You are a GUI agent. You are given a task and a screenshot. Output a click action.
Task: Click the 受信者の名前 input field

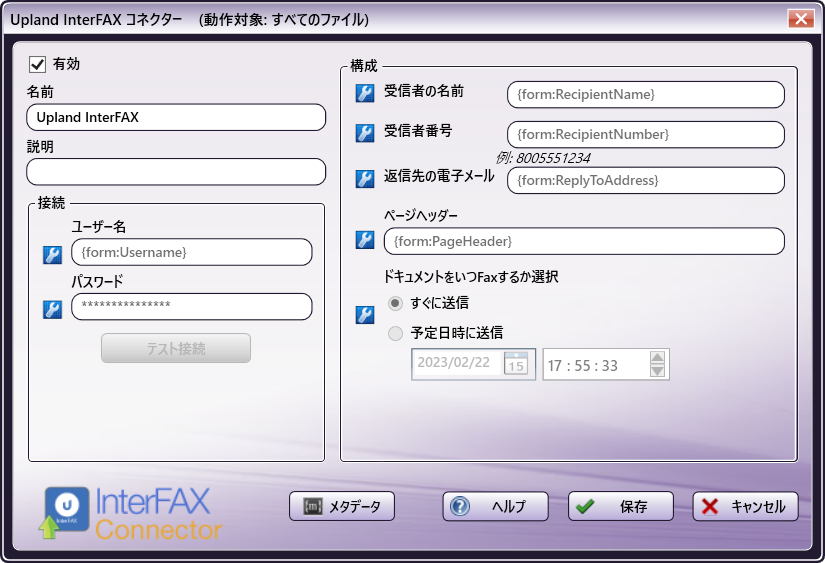point(646,95)
